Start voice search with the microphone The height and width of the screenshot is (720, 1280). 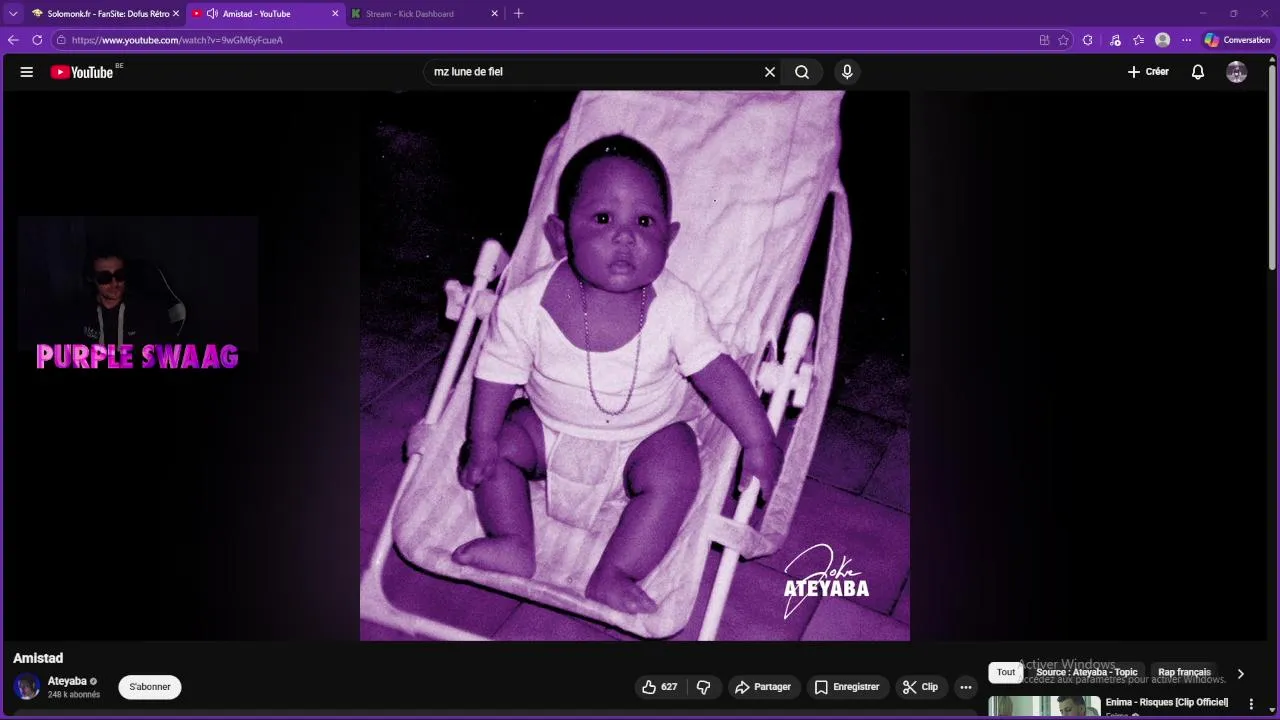click(847, 72)
